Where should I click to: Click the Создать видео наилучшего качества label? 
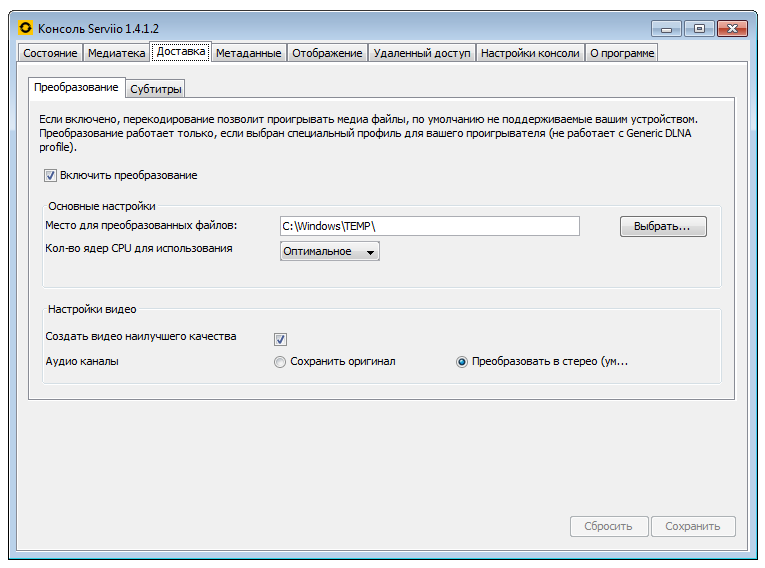point(141,336)
